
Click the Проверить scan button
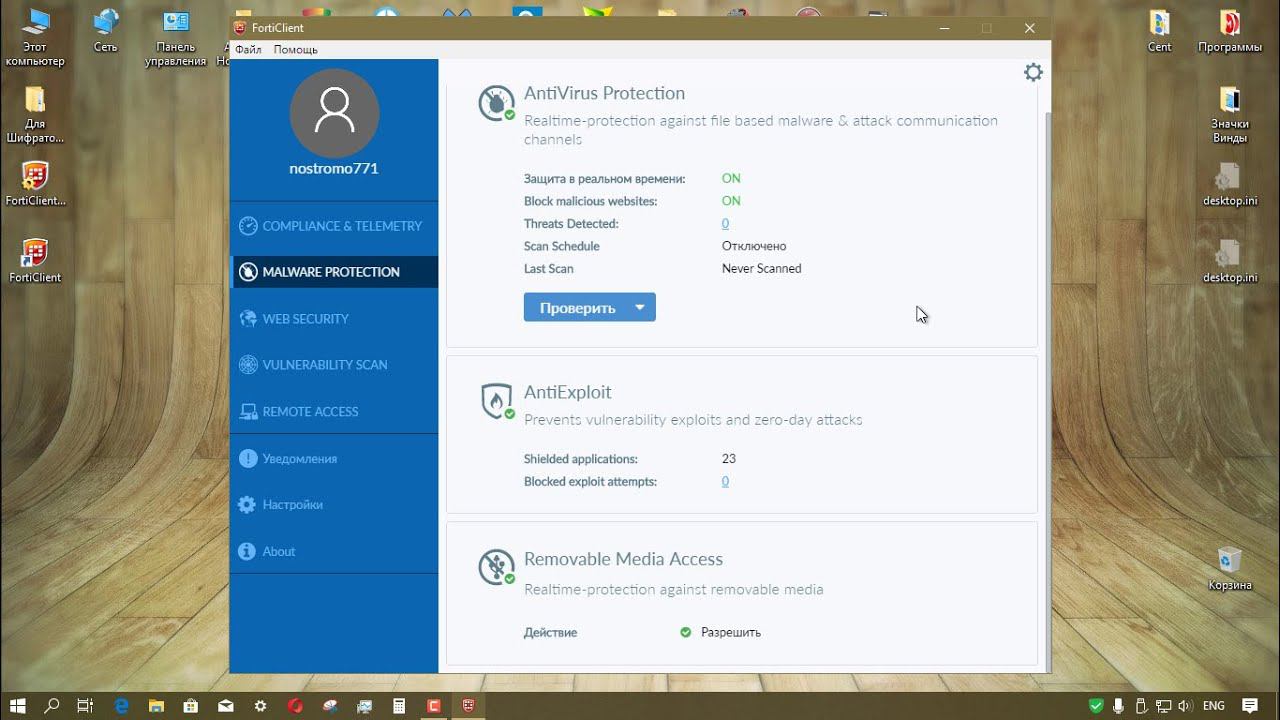(577, 308)
